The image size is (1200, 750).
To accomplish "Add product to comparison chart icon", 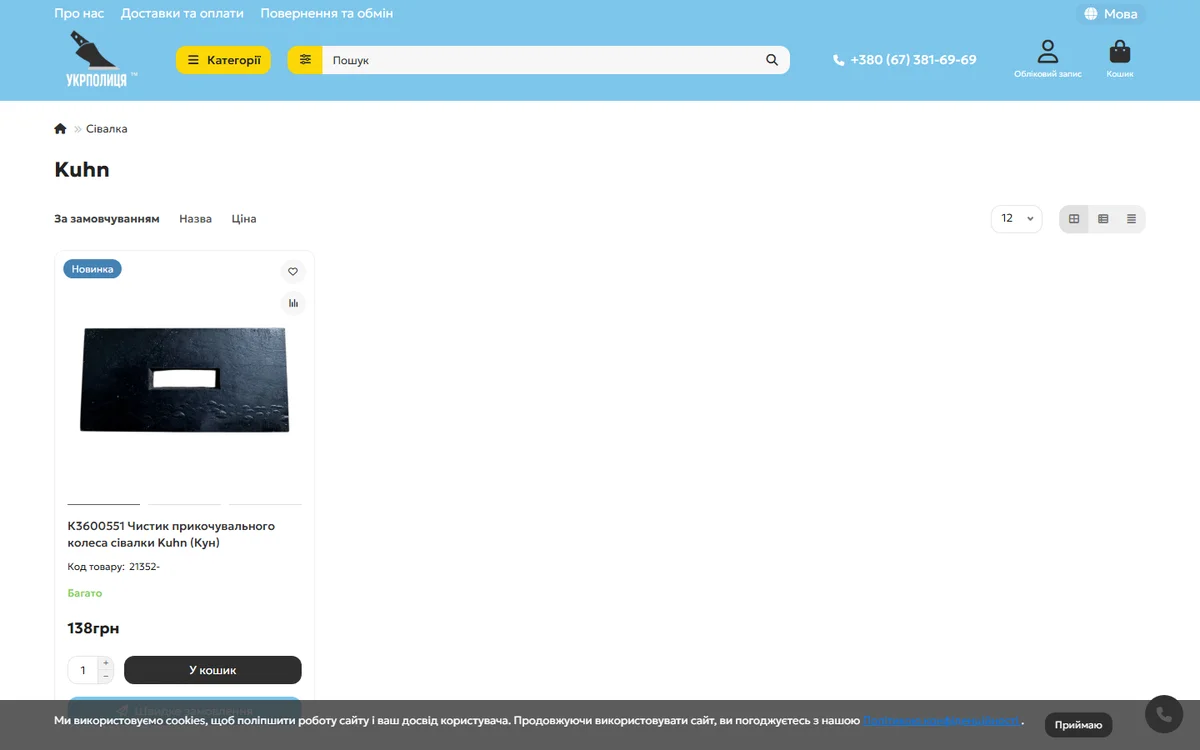I will tap(293, 303).
